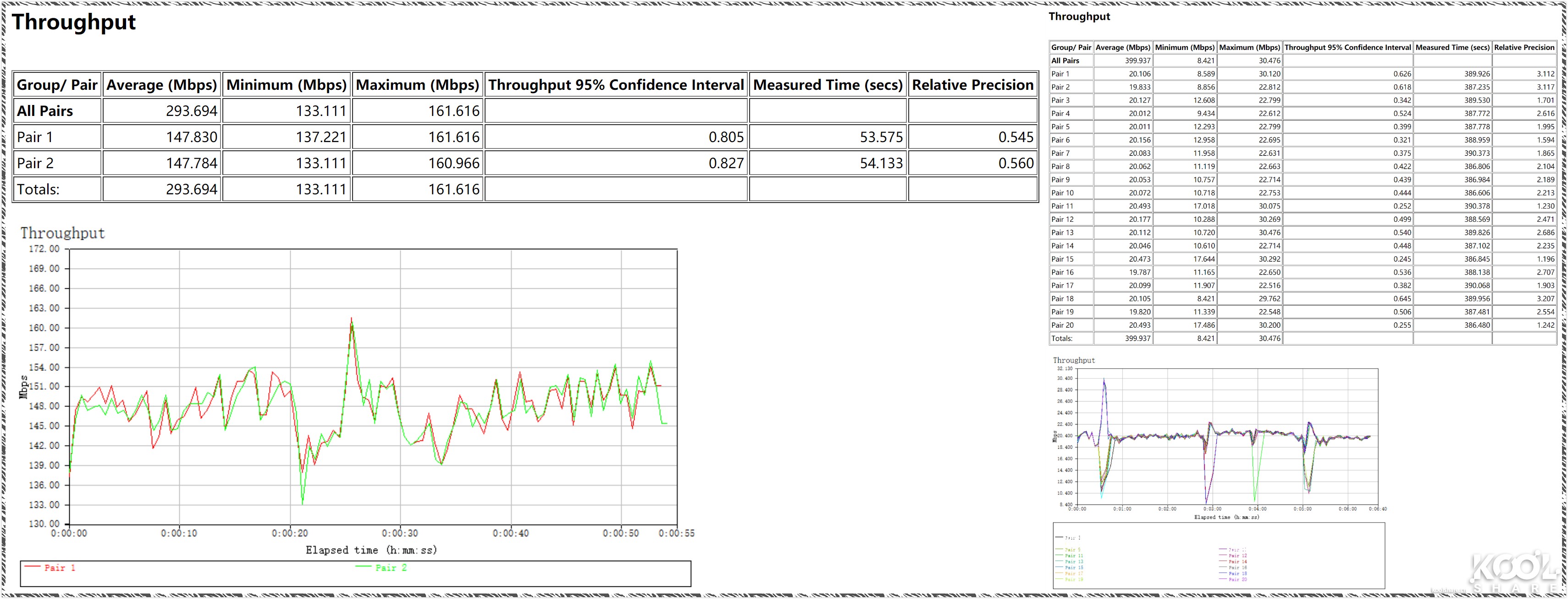
Task: Click the red Pair 1 legend line in left chart
Action: coord(32,567)
